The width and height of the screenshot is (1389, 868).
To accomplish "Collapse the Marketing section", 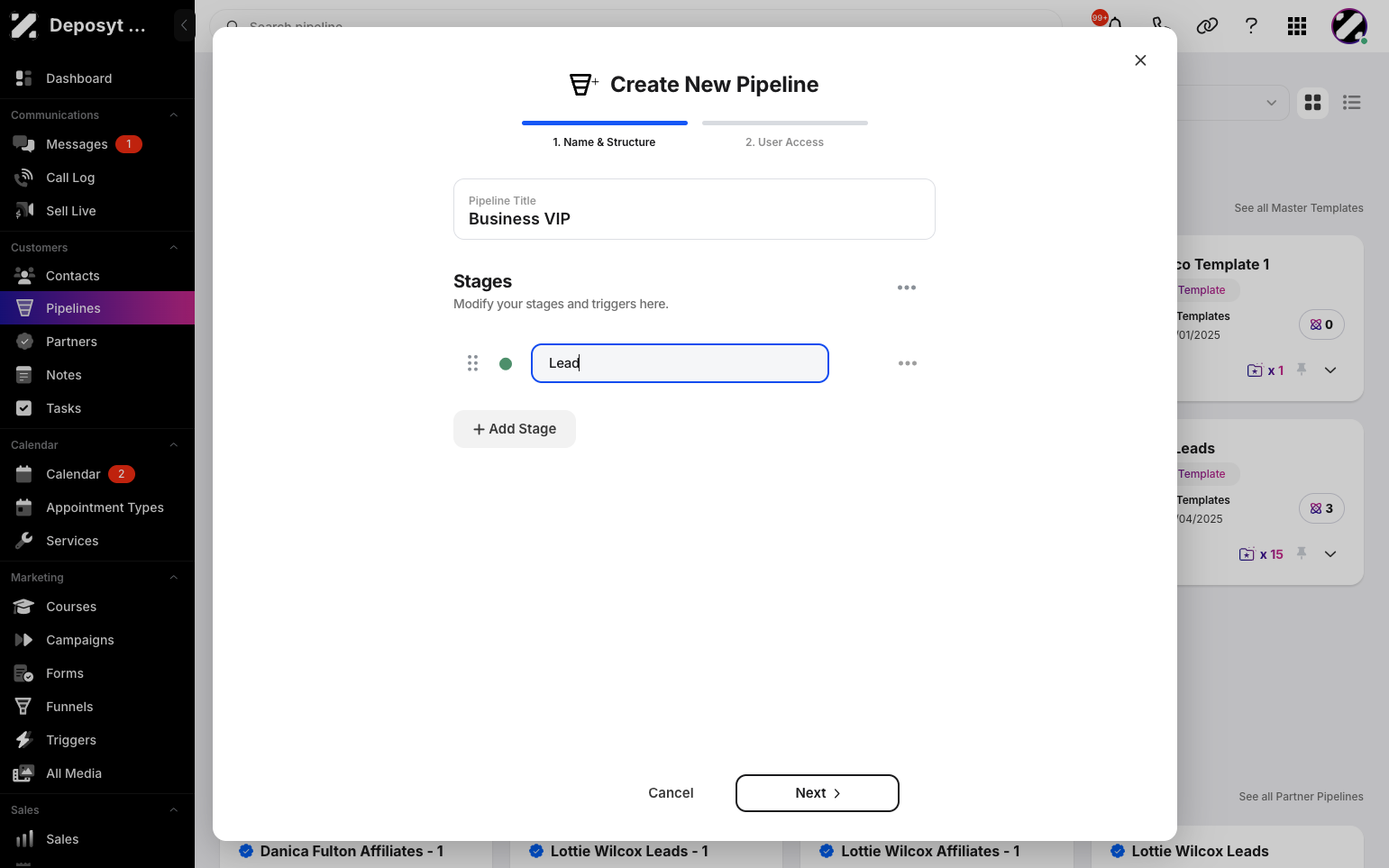I will tap(174, 578).
